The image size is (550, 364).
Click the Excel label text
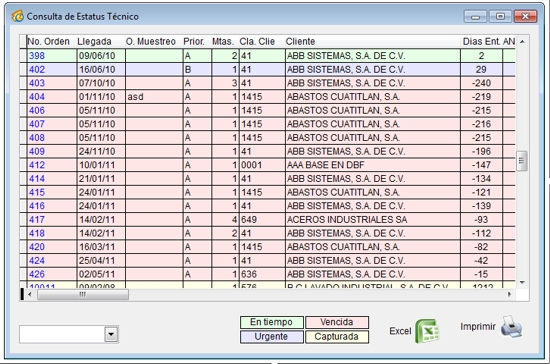click(x=400, y=331)
